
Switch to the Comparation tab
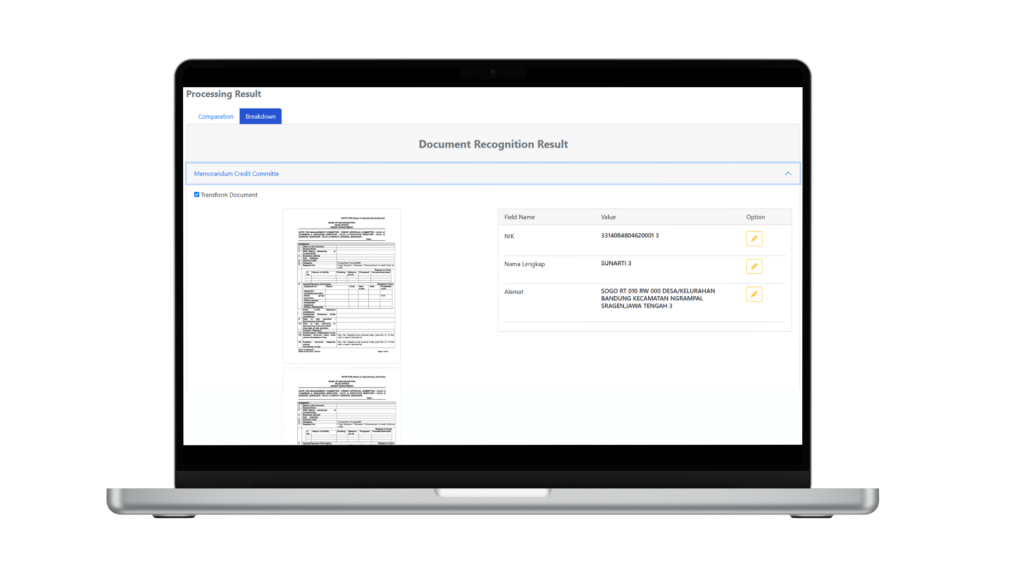pyautogui.click(x=216, y=117)
